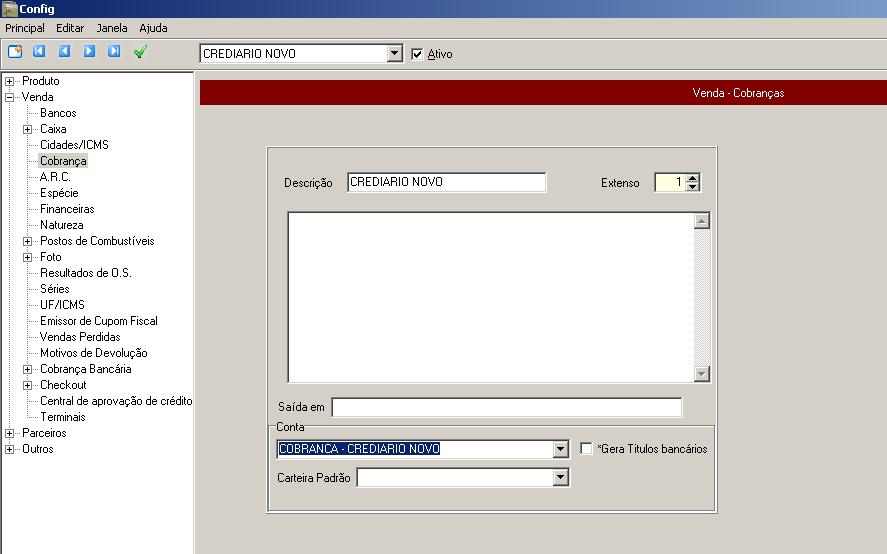Select A.R.C. in the tree
887x554 pixels.
click(x=55, y=177)
